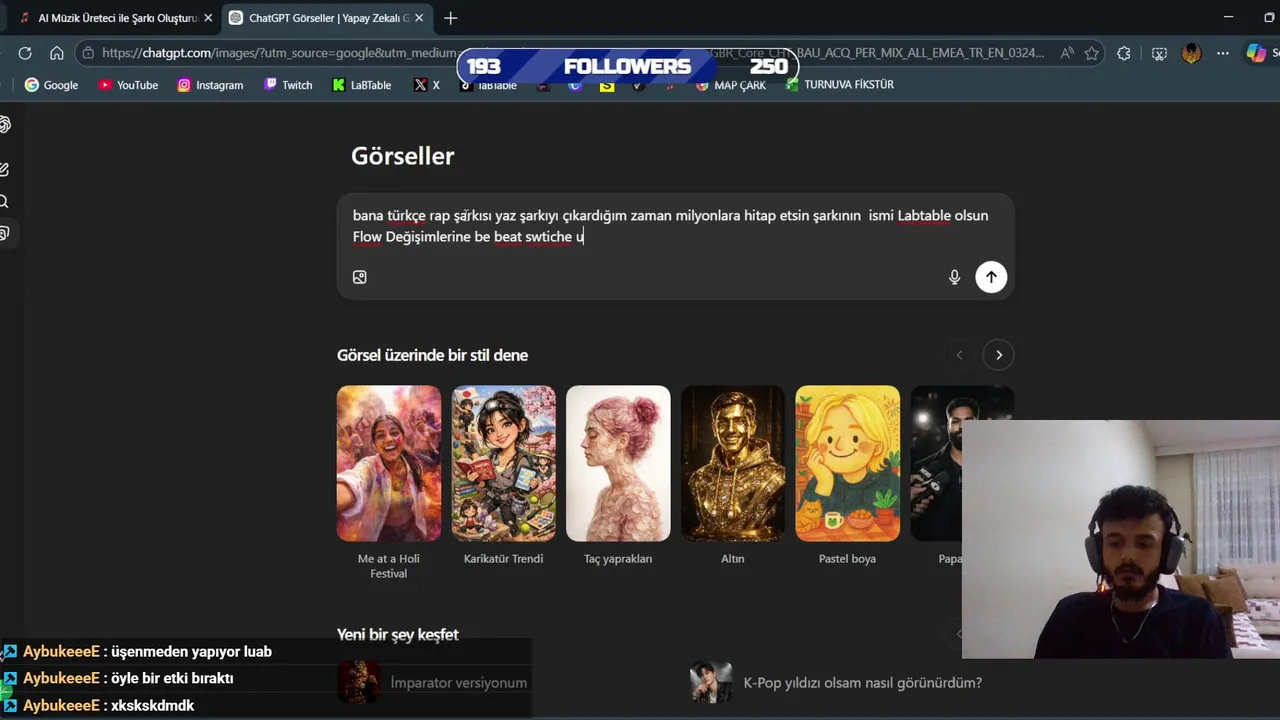Open the YouTube bookmark
The height and width of the screenshot is (720, 1280).
pyautogui.click(x=128, y=85)
